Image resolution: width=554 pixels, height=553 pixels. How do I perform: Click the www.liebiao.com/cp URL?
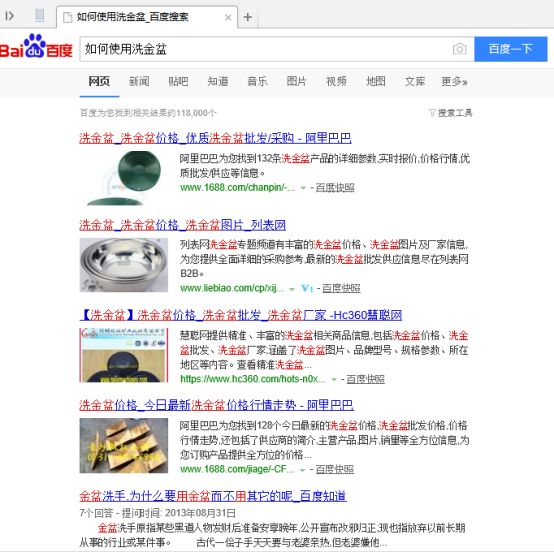(232, 288)
